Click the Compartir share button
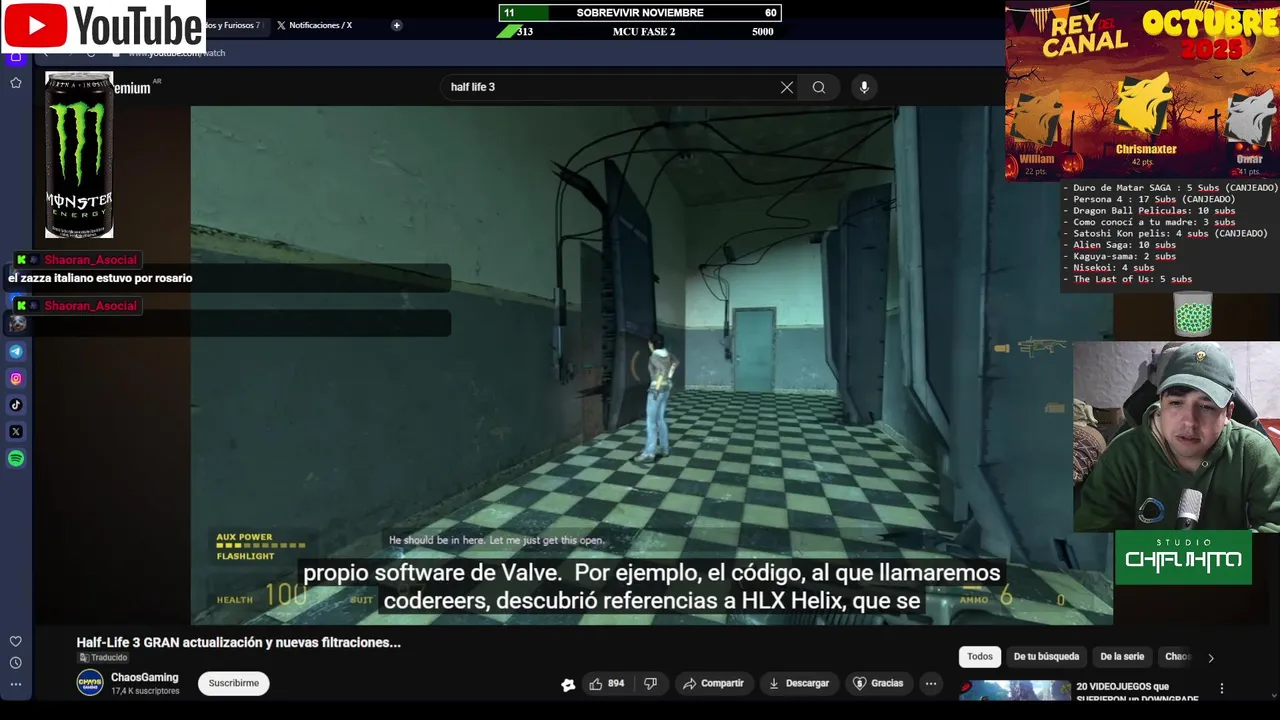Image resolution: width=1280 pixels, height=720 pixels. [x=713, y=684]
